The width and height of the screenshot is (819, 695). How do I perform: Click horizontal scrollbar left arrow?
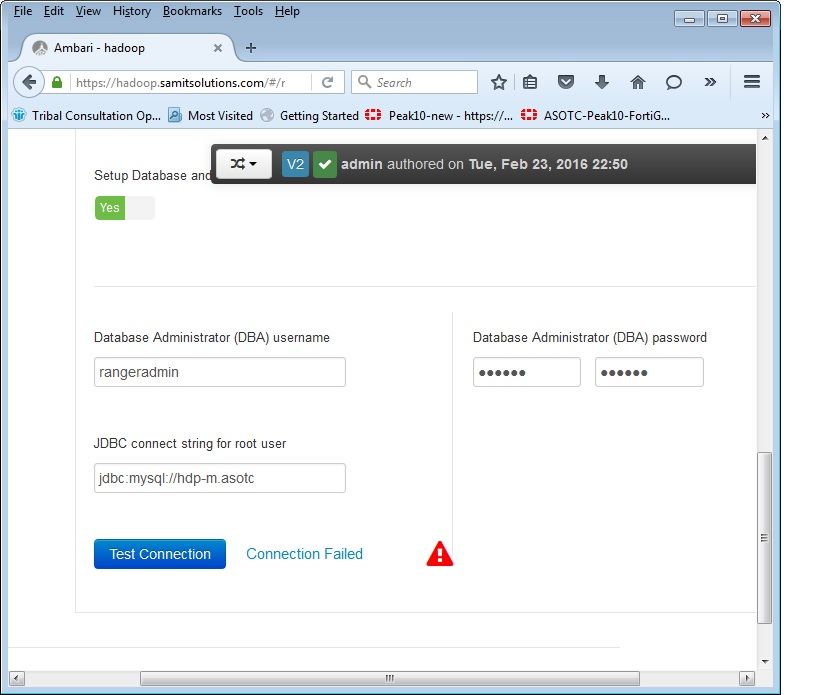pos(17,678)
